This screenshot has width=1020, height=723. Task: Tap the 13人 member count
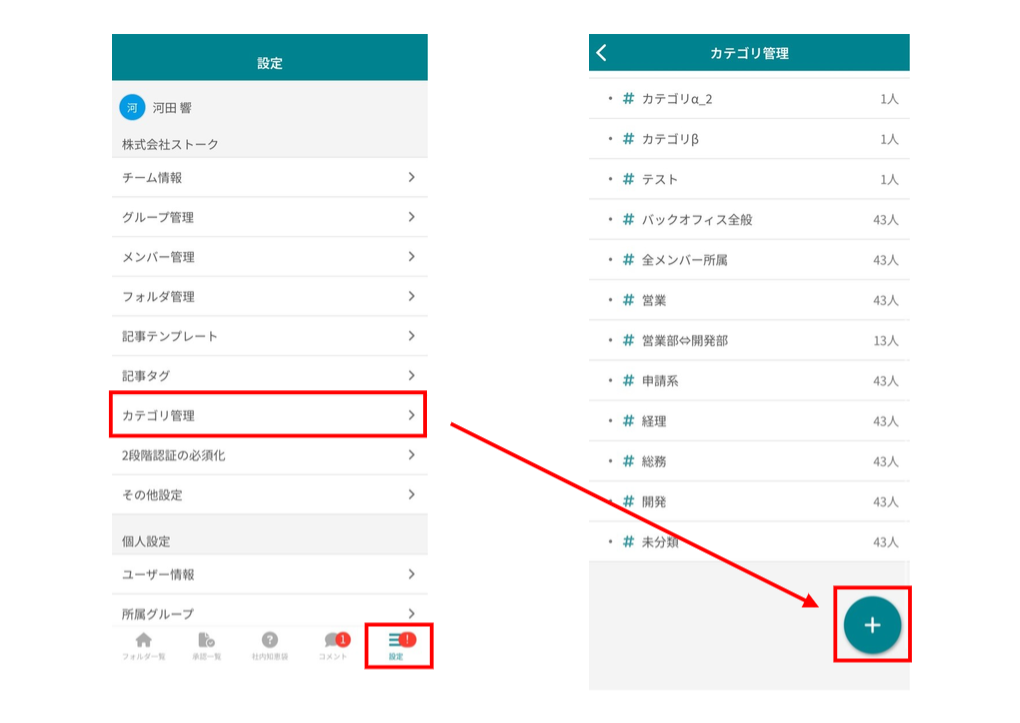(x=885, y=341)
